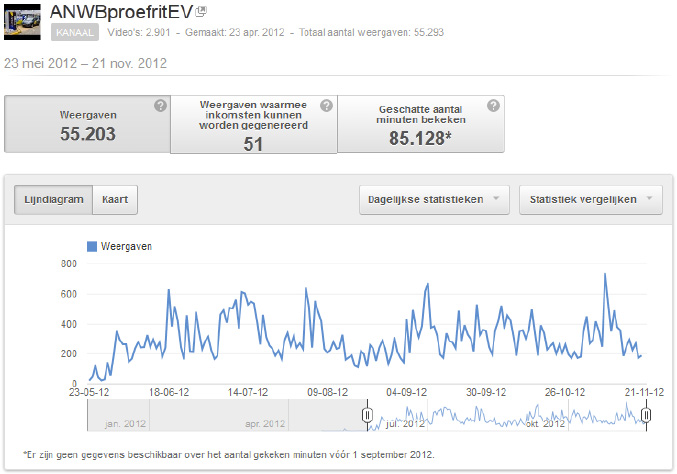Click the left handle of the timeline range slider
The width and height of the screenshot is (677, 474).
coord(367,415)
